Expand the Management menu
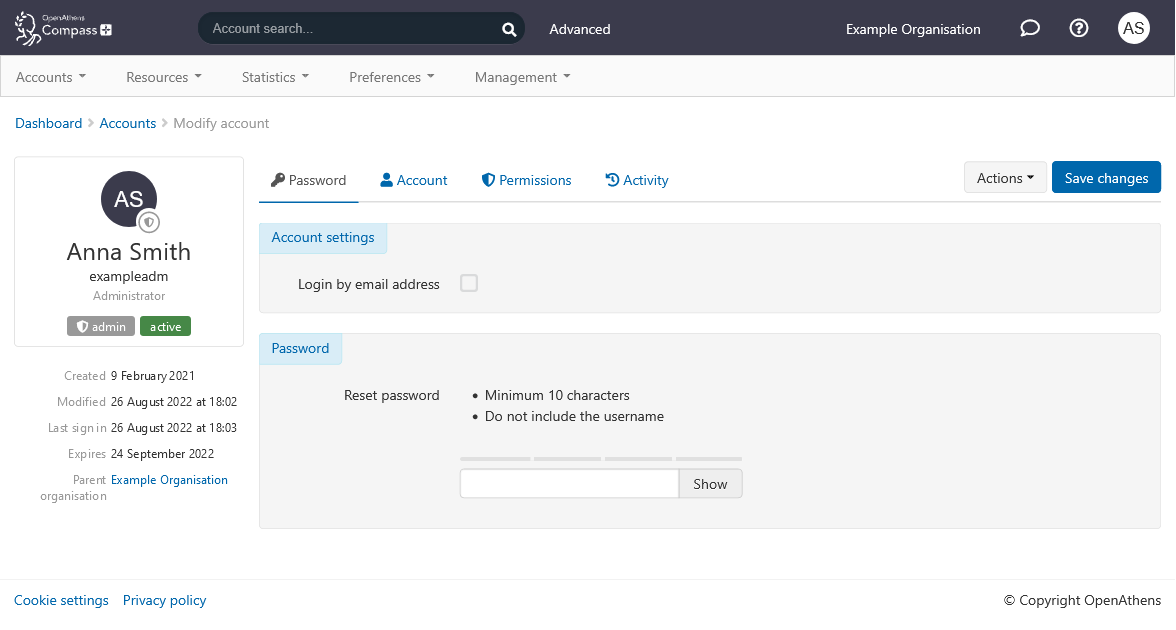 point(521,77)
